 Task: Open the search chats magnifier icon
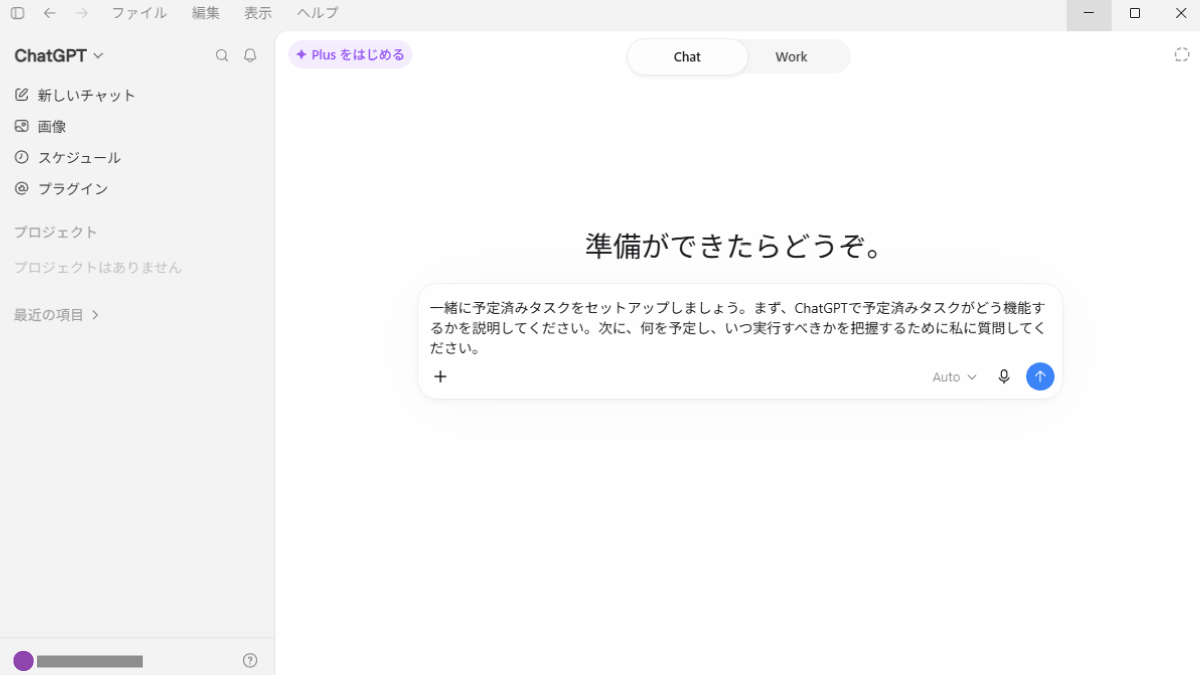[x=222, y=56]
